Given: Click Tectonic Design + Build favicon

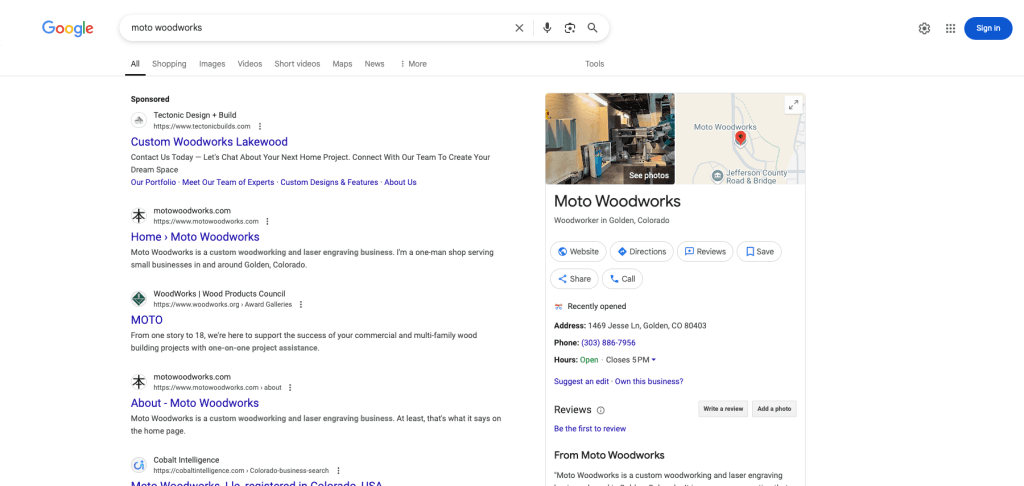Looking at the screenshot, I should pyautogui.click(x=138, y=120).
